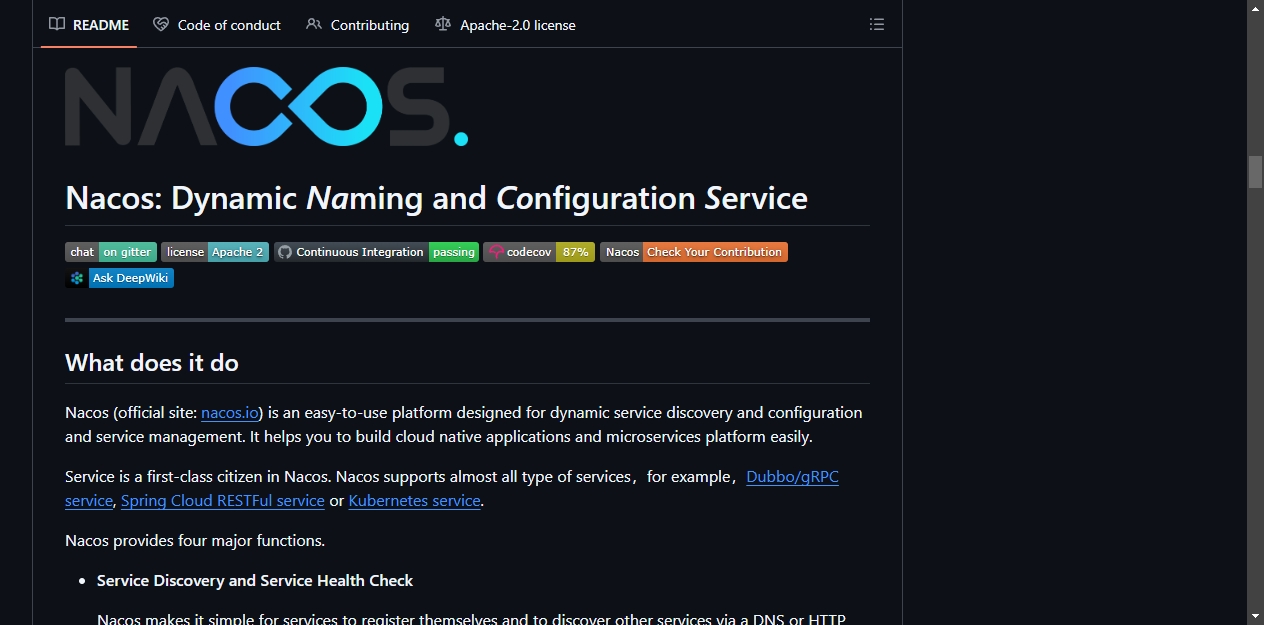Open the Contributing tab
This screenshot has width=1264, height=625.
358,25
